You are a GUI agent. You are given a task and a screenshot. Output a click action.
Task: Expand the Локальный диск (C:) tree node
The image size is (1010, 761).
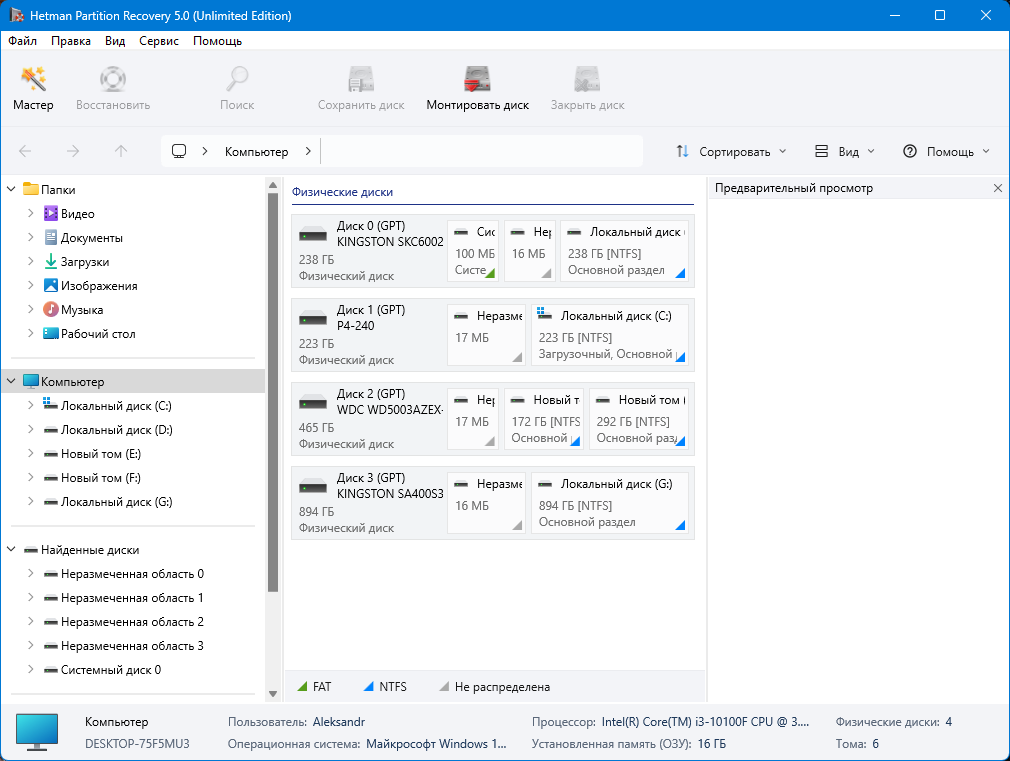click(31, 406)
